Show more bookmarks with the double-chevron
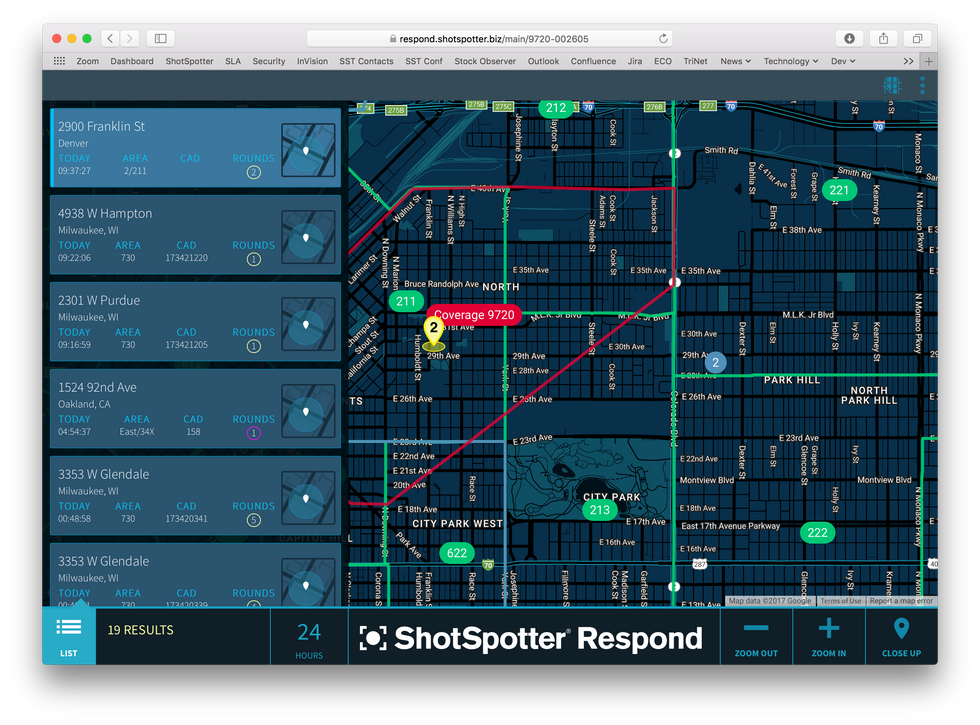Screen dimensions: 980x725 point(908,61)
